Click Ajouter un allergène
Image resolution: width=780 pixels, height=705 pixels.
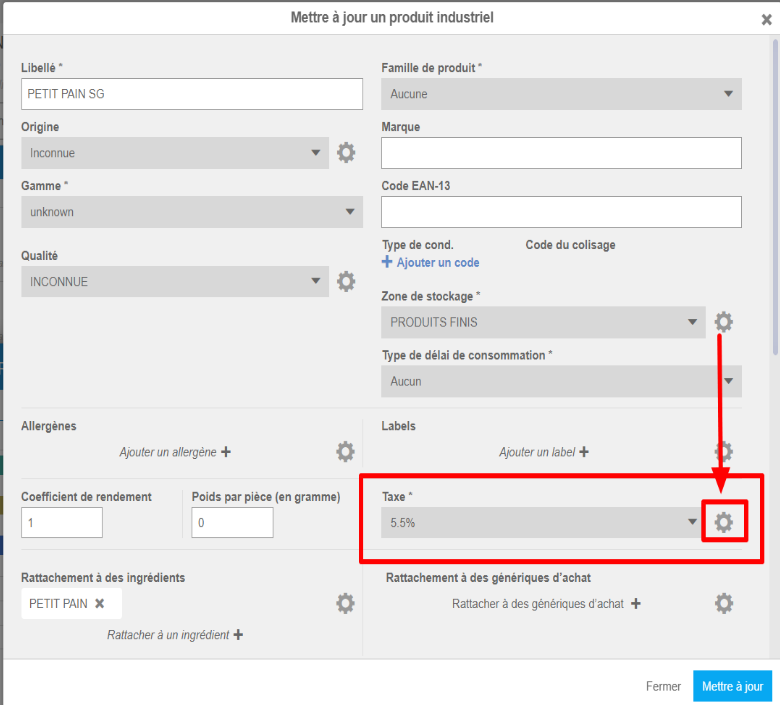click(x=175, y=452)
